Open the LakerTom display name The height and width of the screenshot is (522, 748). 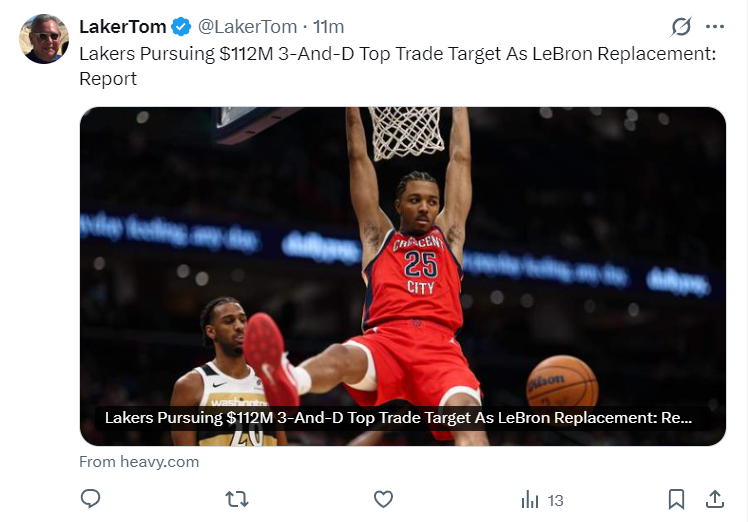[123, 27]
